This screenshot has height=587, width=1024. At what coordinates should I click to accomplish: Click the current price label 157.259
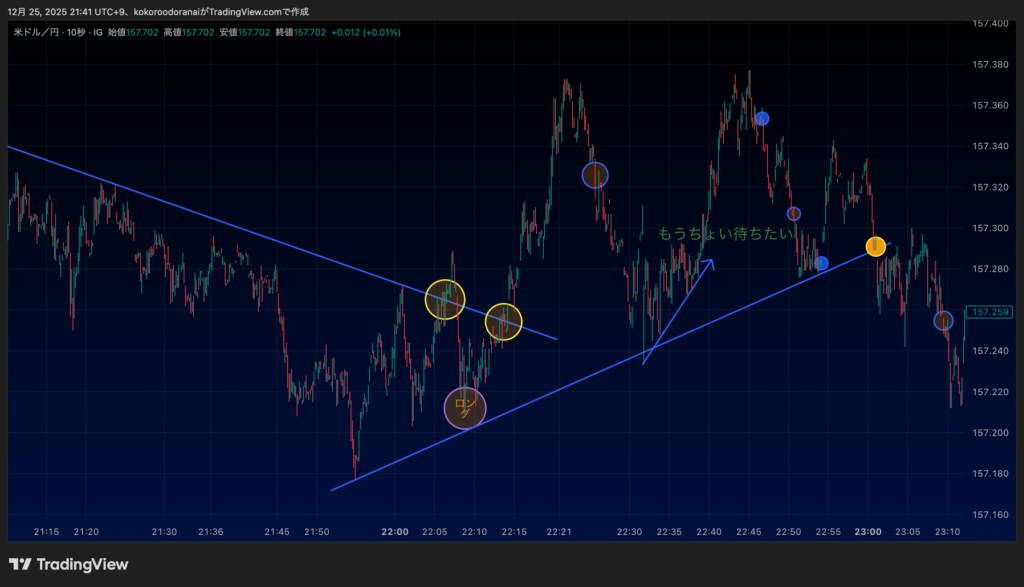[989, 312]
